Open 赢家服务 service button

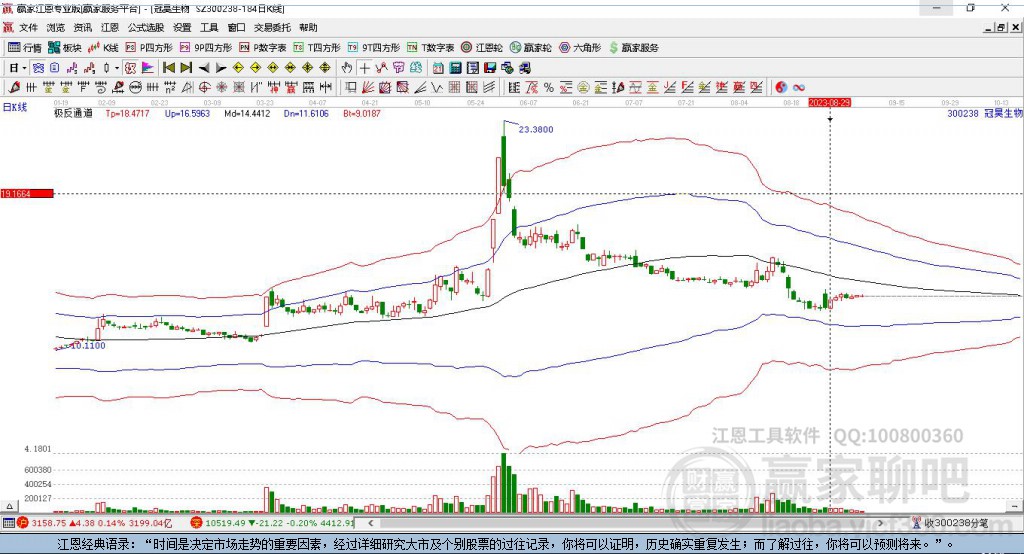(633, 48)
